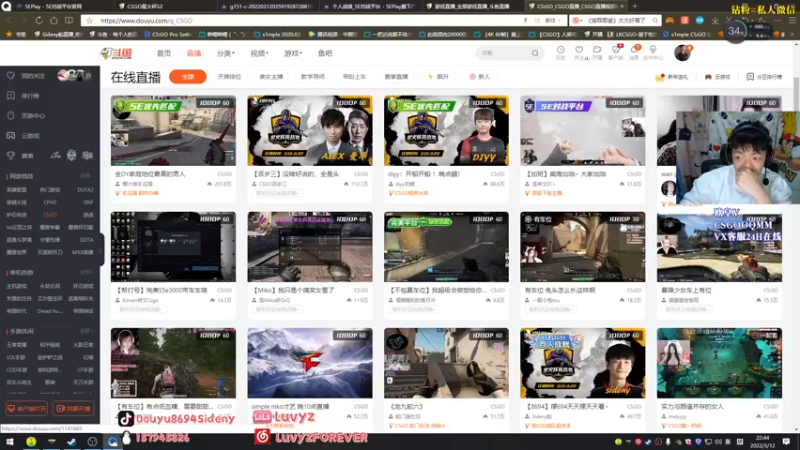Open CSGO category link in sidebar

pos(50,215)
